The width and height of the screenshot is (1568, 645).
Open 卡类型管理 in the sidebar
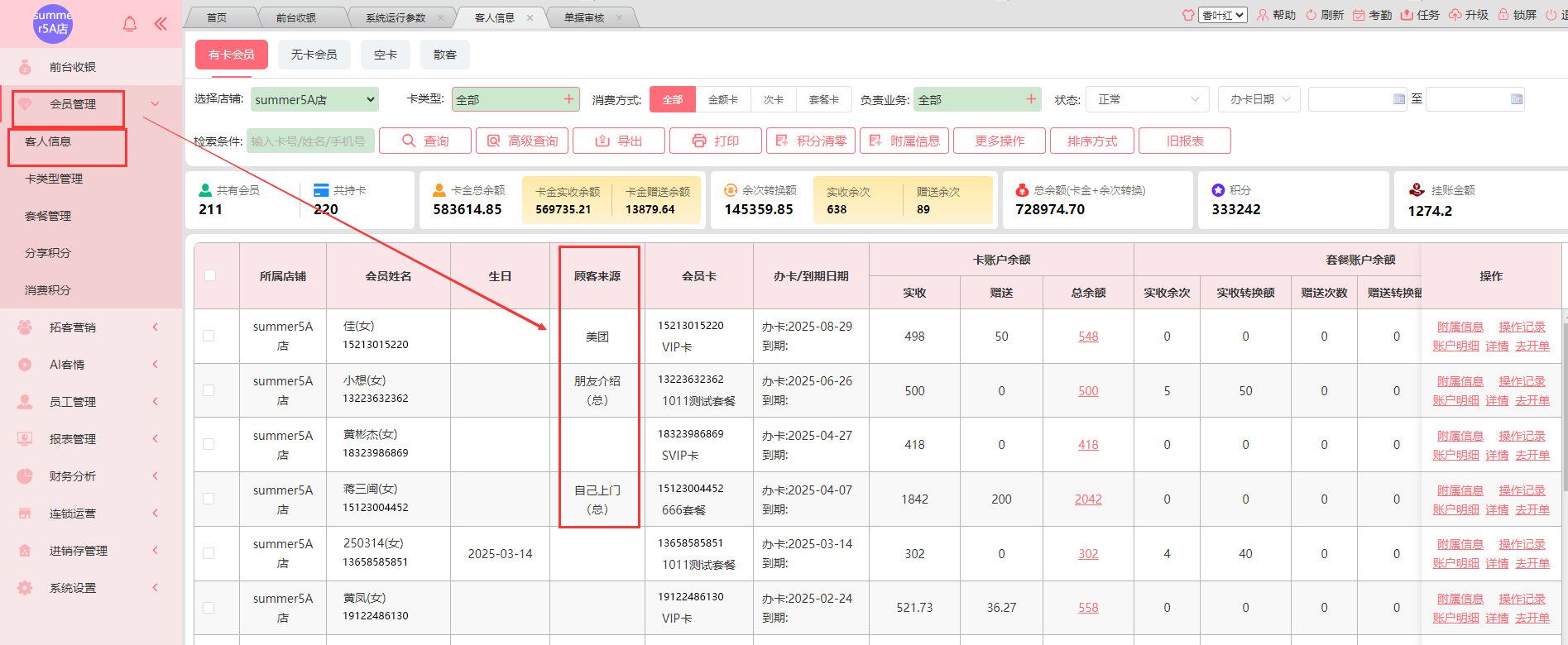[54, 179]
